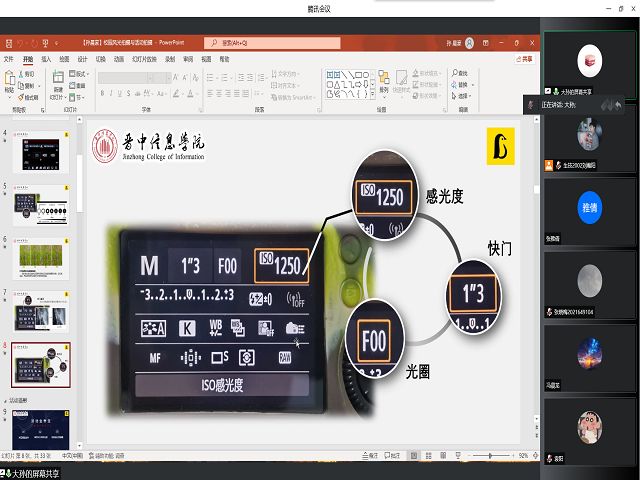Switch to the Animations (动画) tab

pos(119,59)
